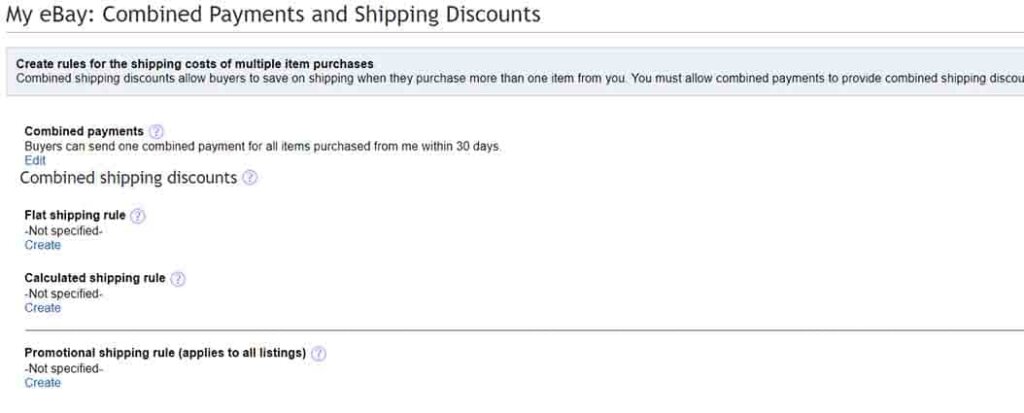
Task: Click the 'Buyers can send one combined payment' sentence
Action: [263, 146]
